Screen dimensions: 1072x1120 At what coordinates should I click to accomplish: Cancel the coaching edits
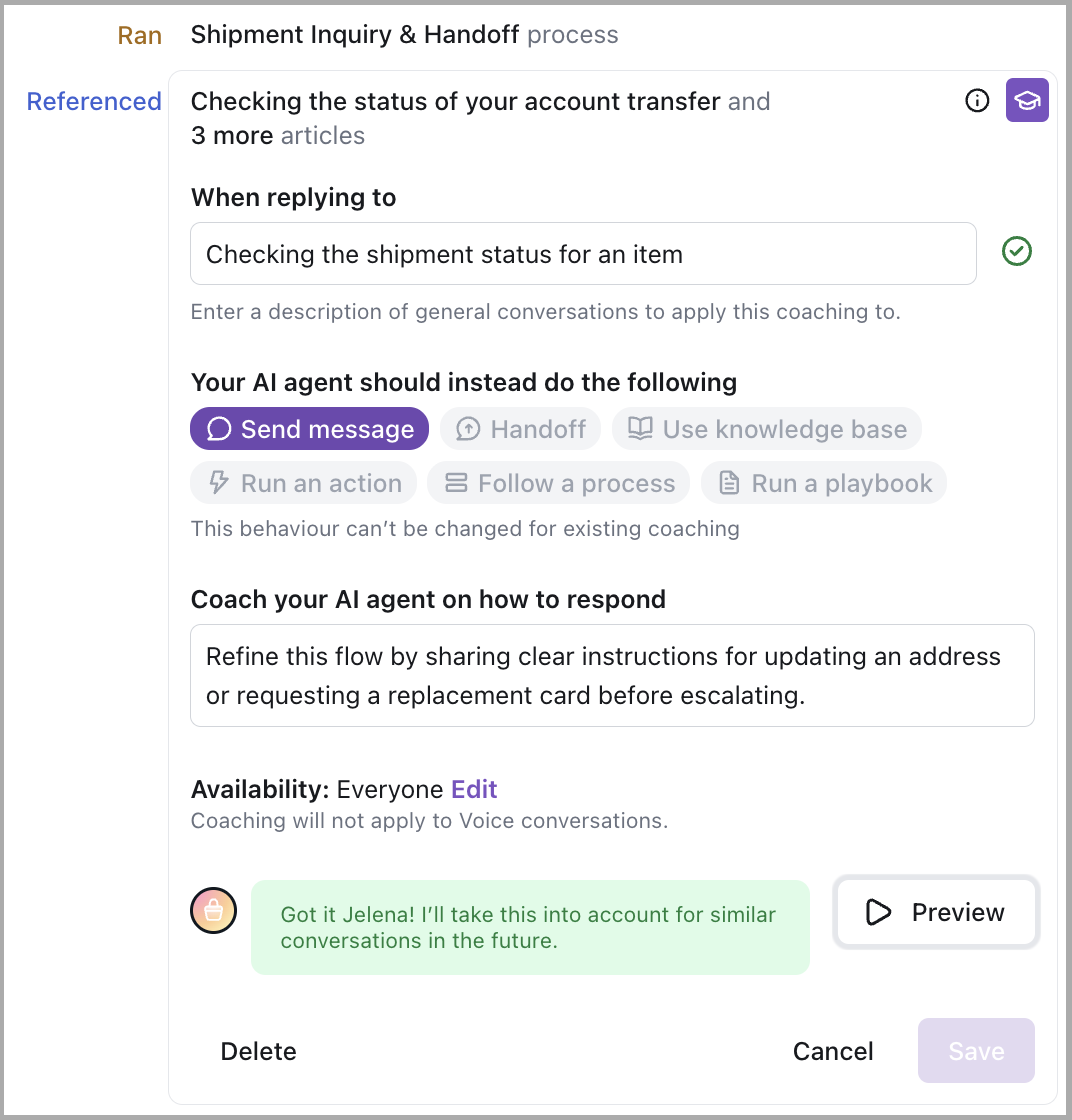833,1051
